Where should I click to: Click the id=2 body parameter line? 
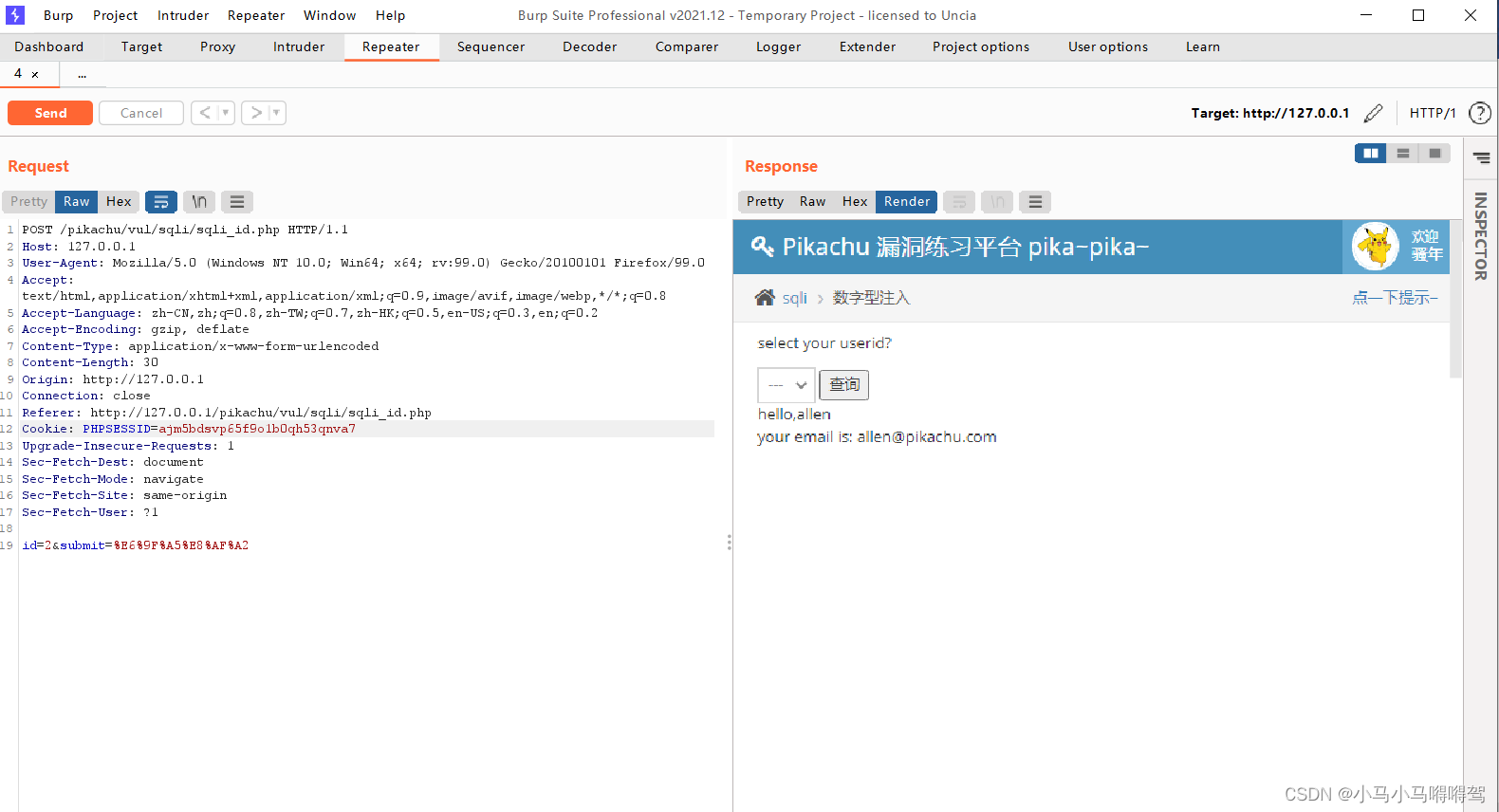[136, 545]
